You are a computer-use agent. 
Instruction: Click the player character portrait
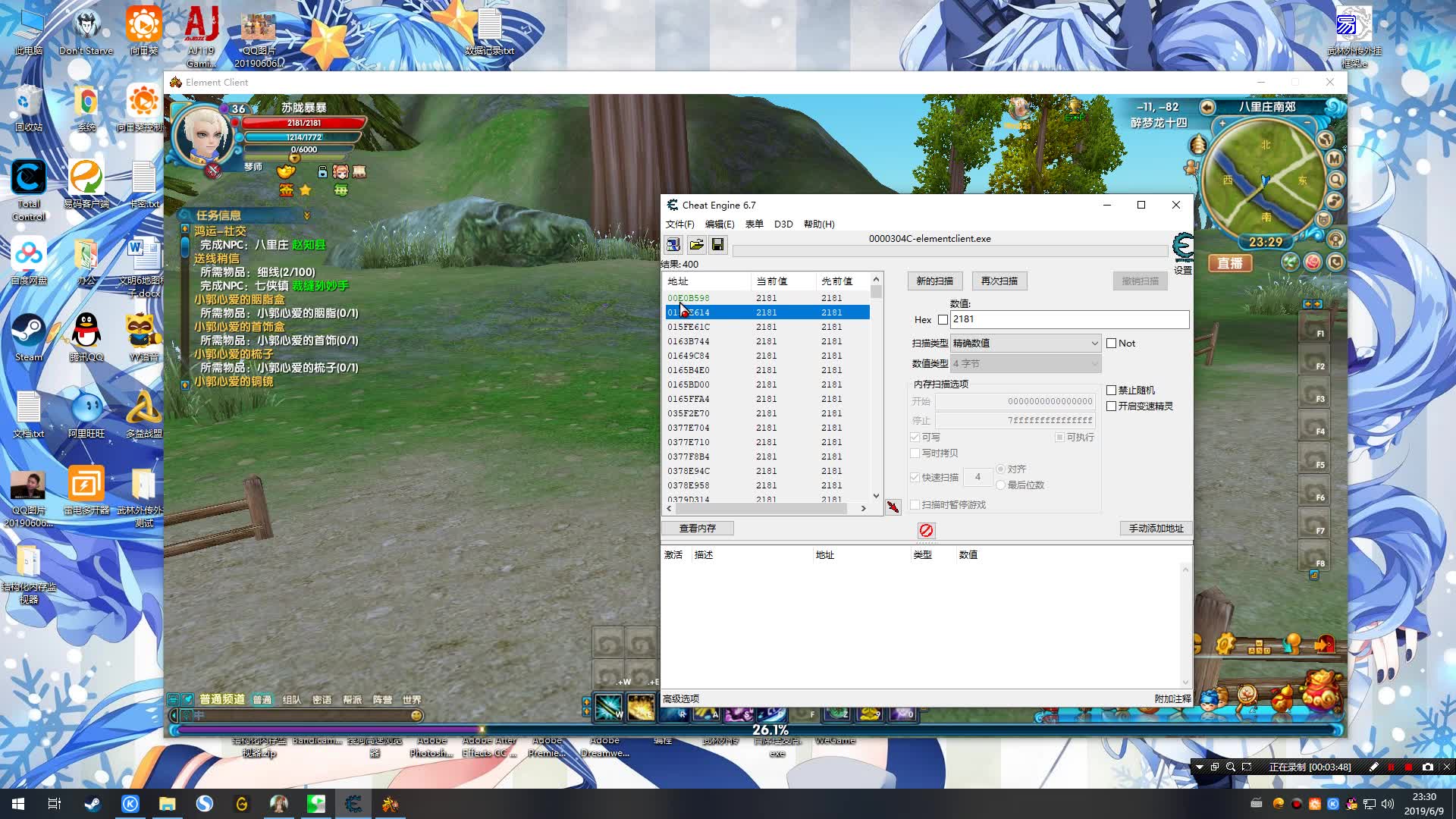pos(203,135)
